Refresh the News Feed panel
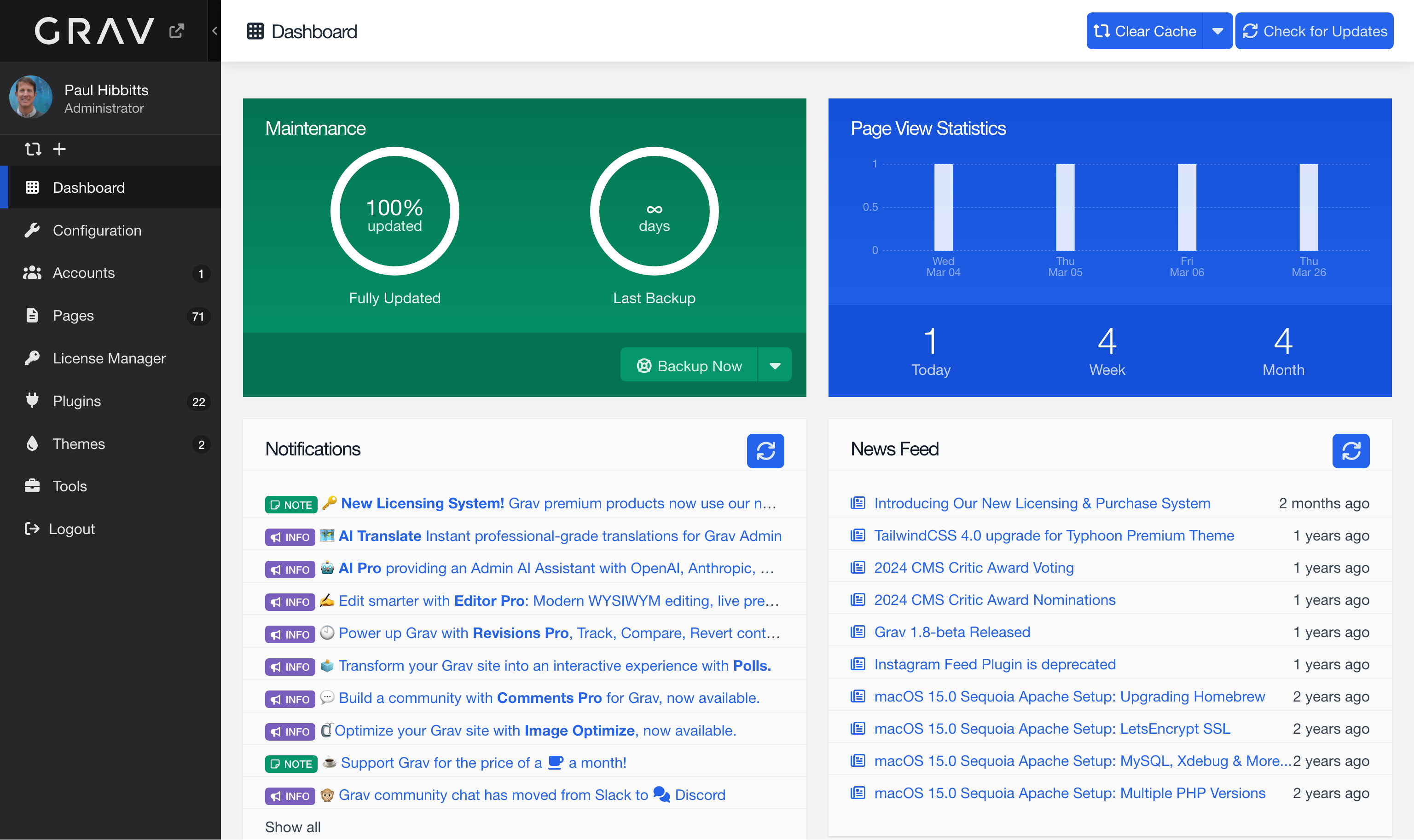The image size is (1414, 840). (x=1352, y=450)
